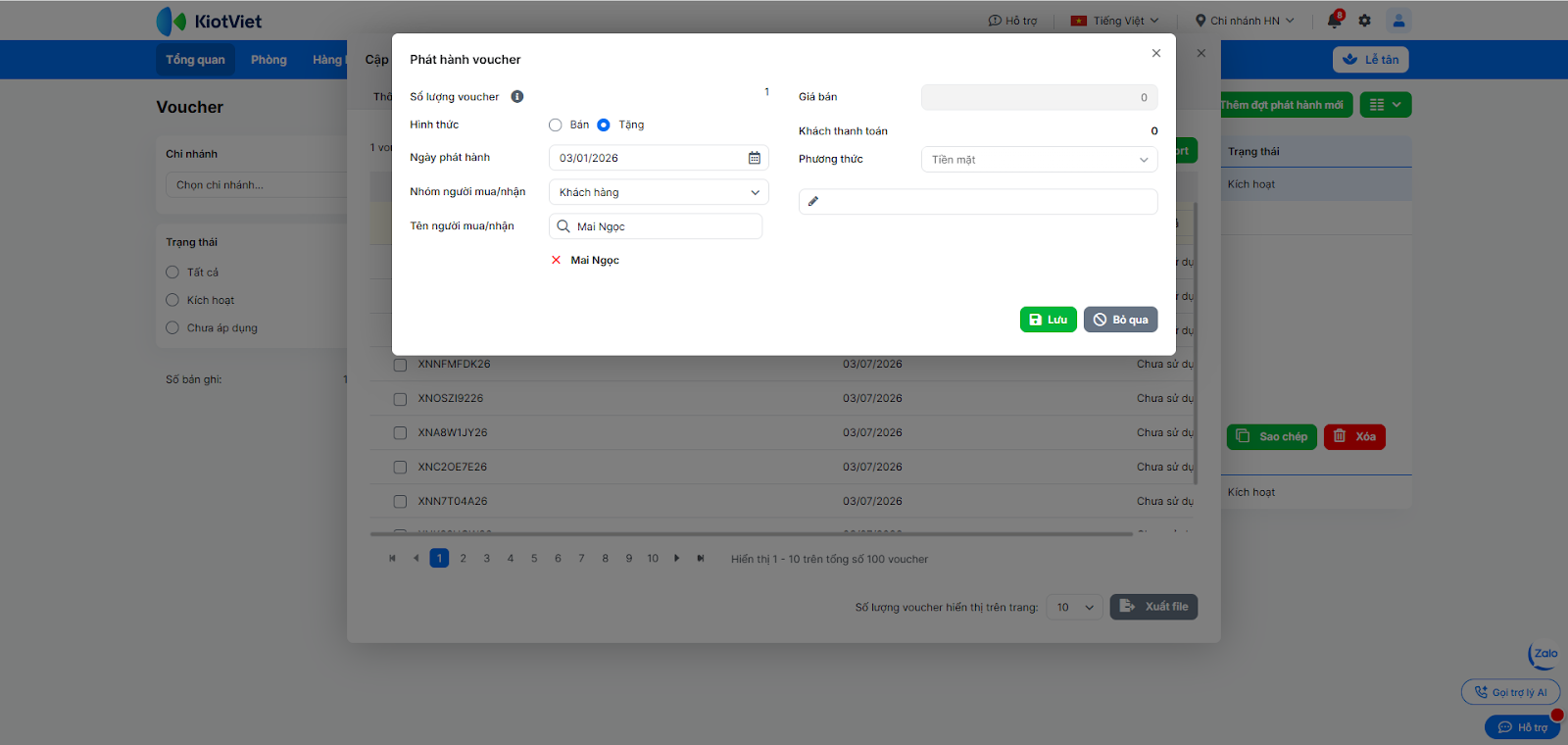This screenshot has height=745, width=1568.
Task: Click the Lưu save button
Action: 1049,320
